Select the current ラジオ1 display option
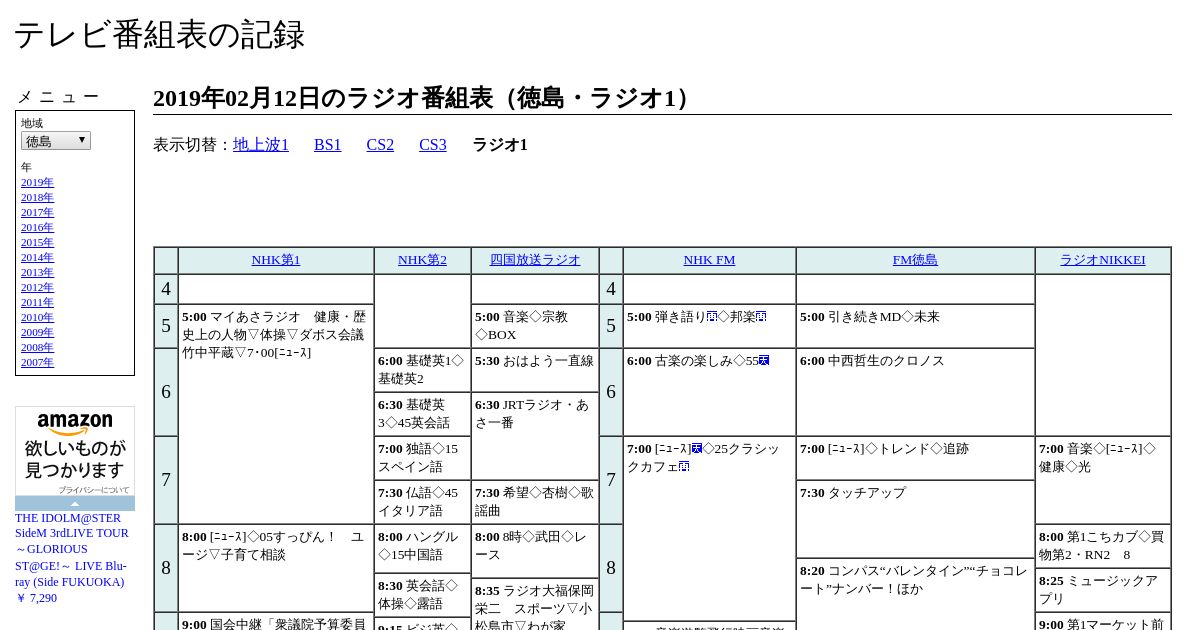This screenshot has height=630, width=1200. pyautogui.click(x=500, y=145)
